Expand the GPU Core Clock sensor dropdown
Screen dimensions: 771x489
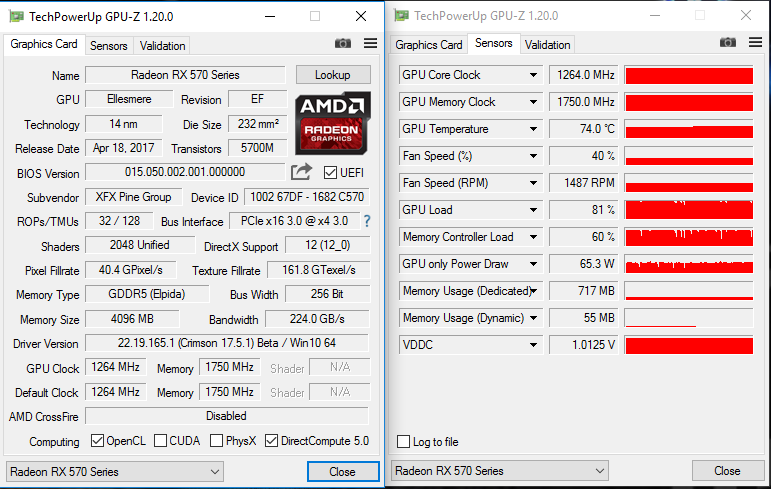click(533, 75)
